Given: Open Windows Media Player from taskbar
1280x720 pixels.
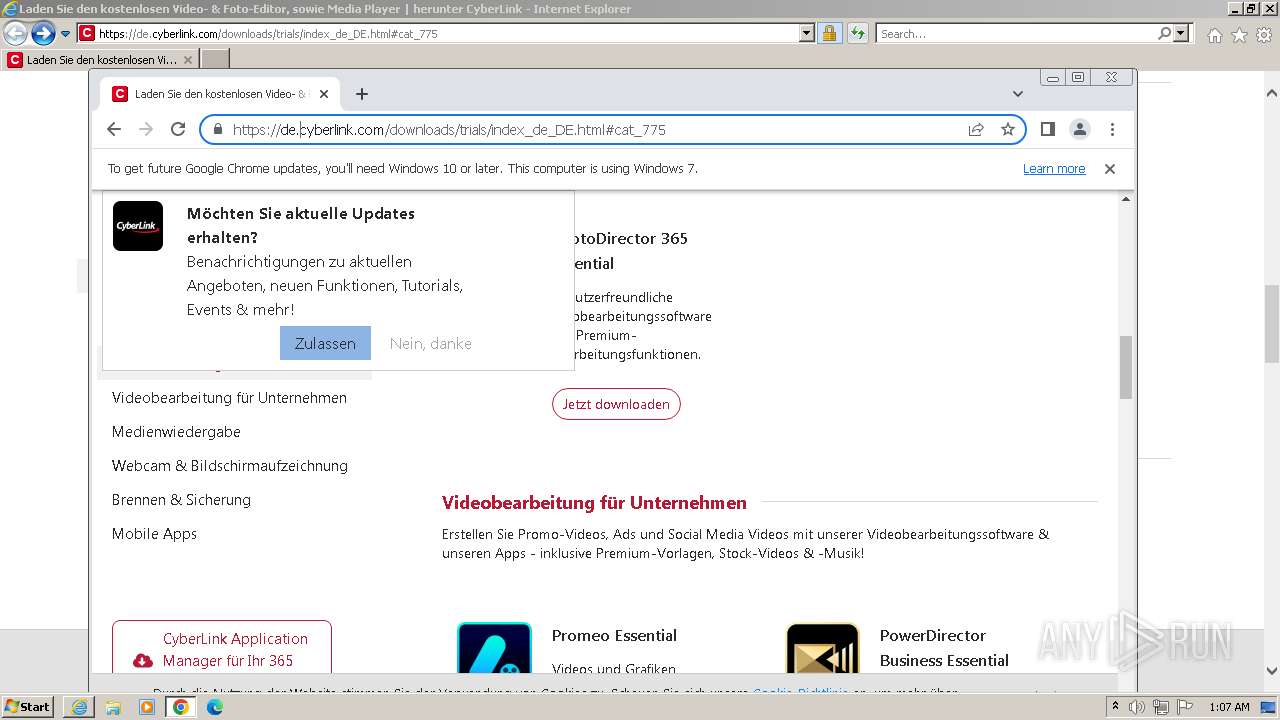Looking at the screenshot, I should click(x=147, y=707).
